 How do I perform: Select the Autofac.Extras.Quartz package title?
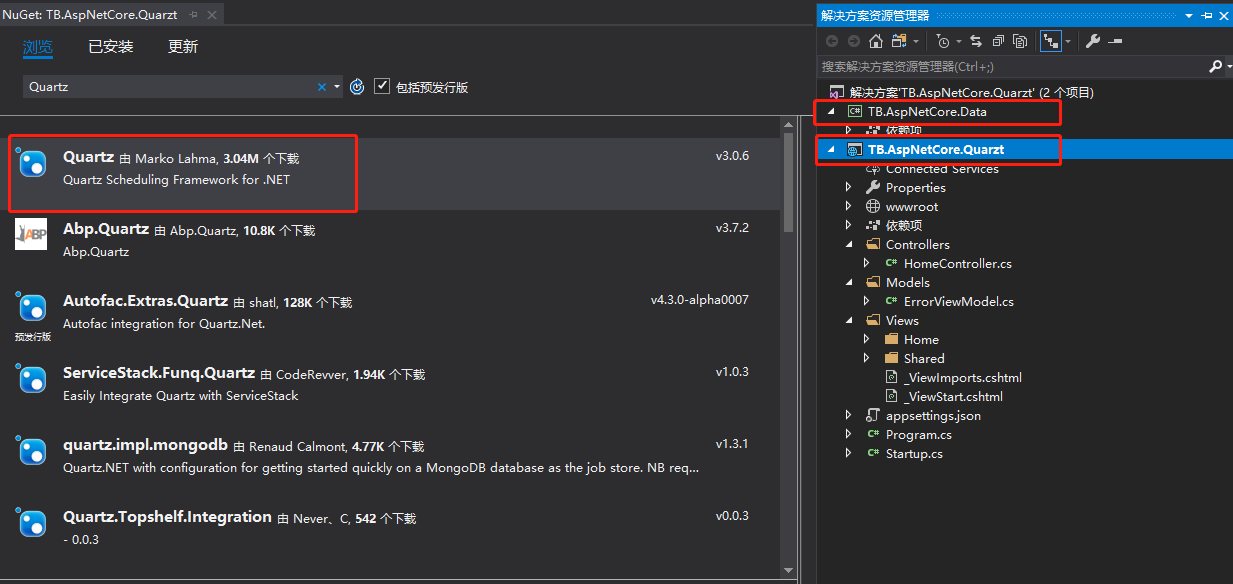(x=146, y=300)
